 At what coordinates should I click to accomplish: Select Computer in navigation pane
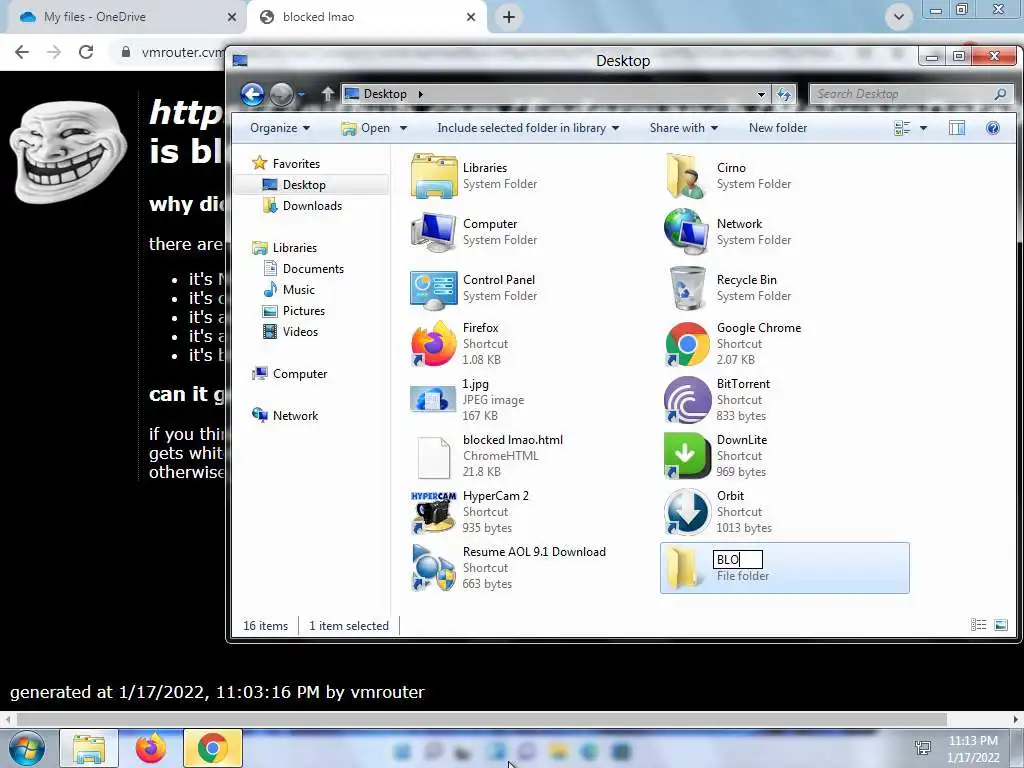coord(290,374)
